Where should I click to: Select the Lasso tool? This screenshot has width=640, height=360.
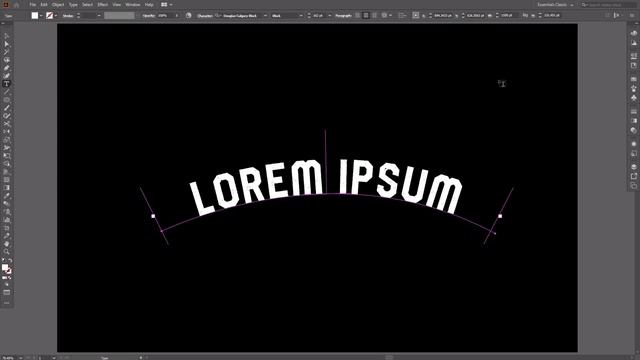(7, 60)
